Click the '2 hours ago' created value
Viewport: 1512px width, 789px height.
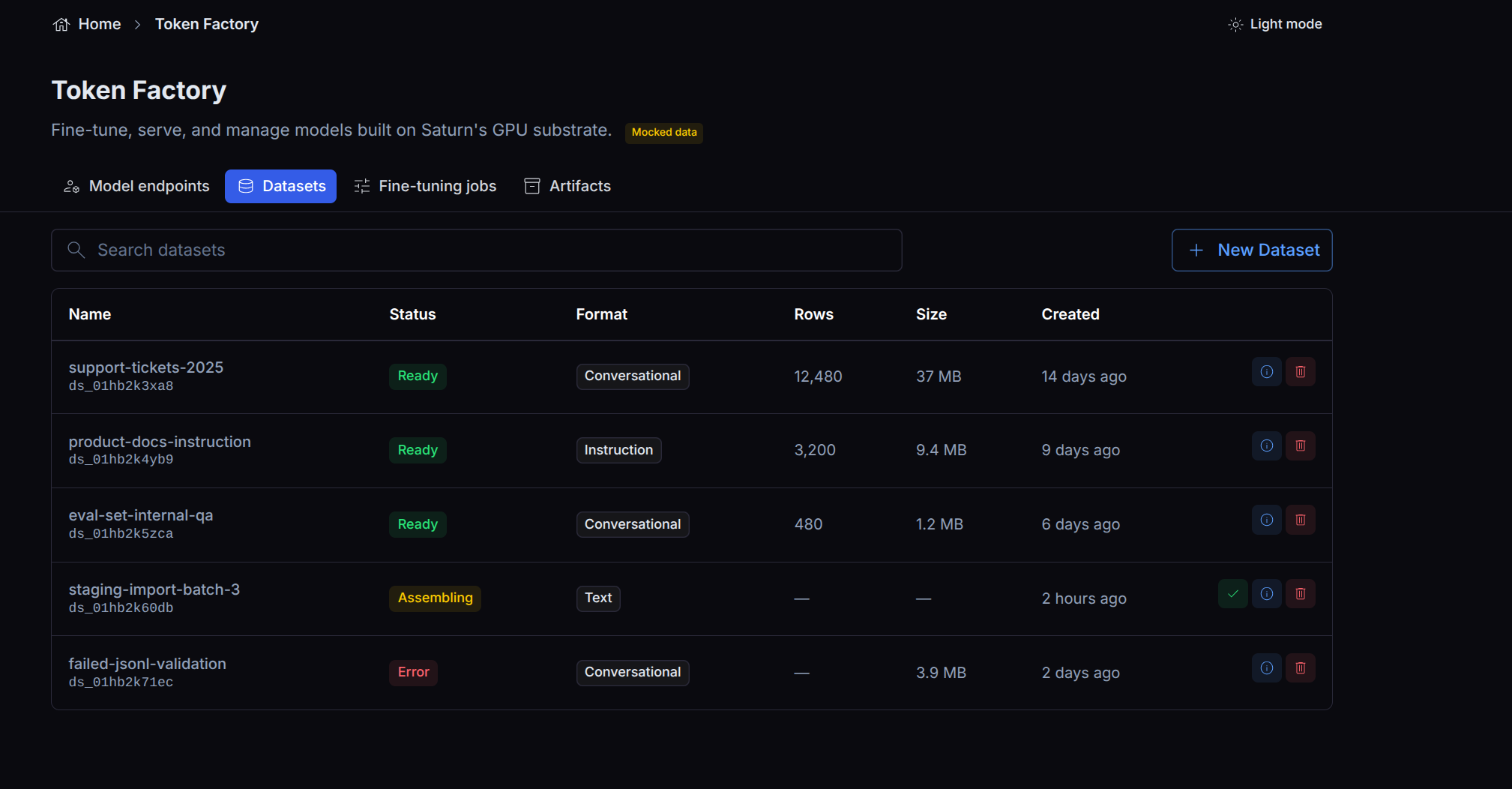coord(1084,598)
